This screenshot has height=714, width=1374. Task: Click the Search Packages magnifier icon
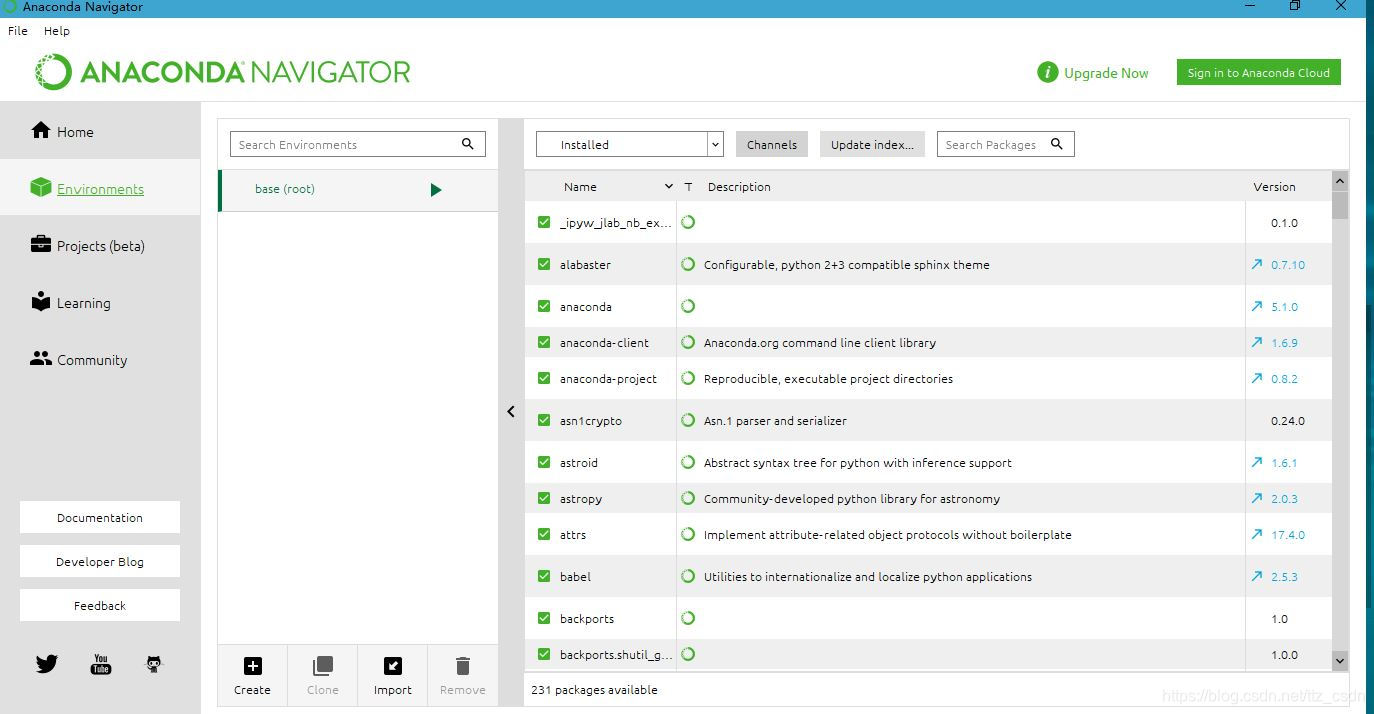[x=1057, y=144]
